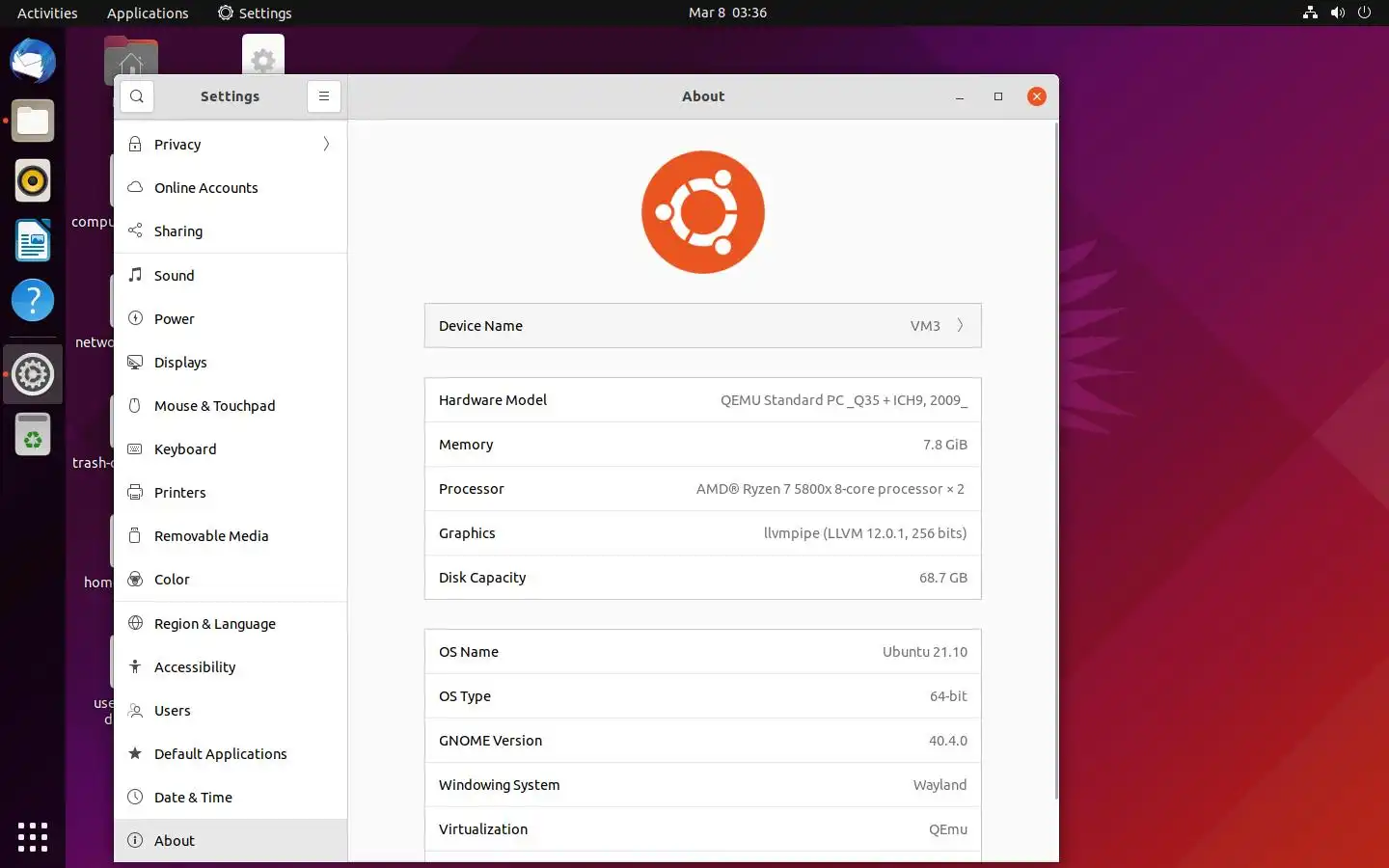Image resolution: width=1389 pixels, height=868 pixels.
Task: Open Activities overview
Action: click(x=47, y=13)
